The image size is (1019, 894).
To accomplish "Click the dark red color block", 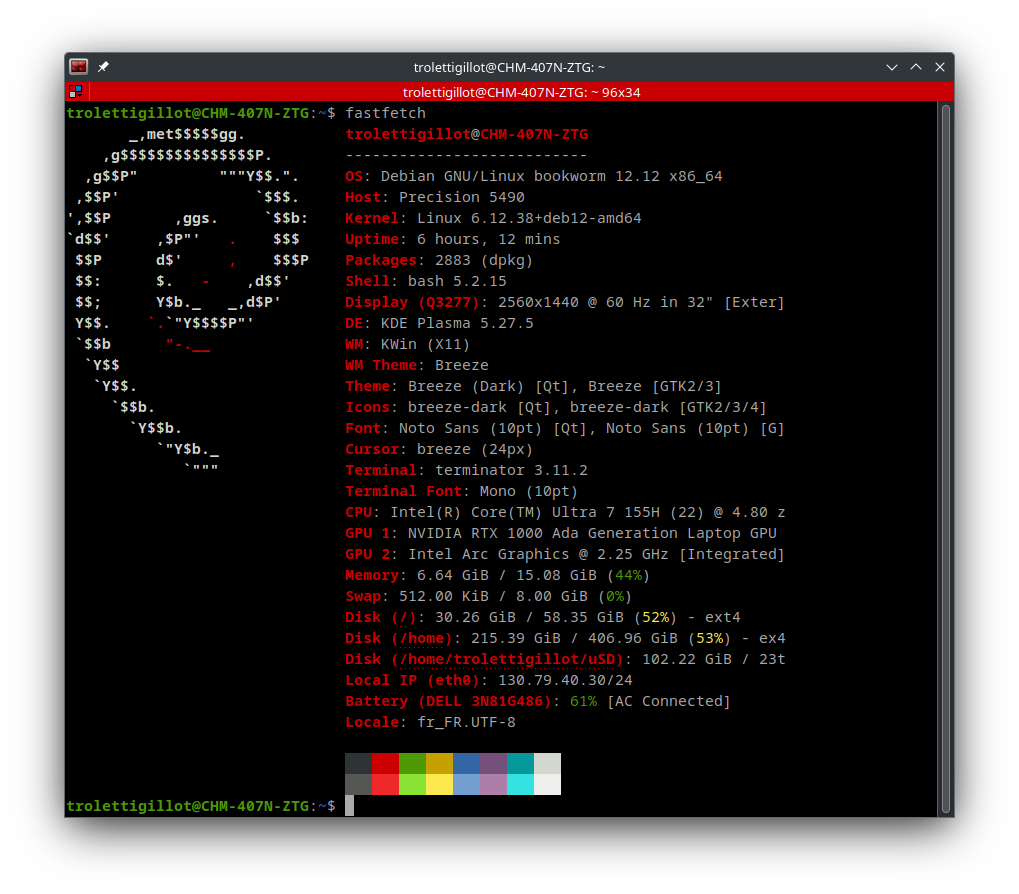I will click(385, 763).
